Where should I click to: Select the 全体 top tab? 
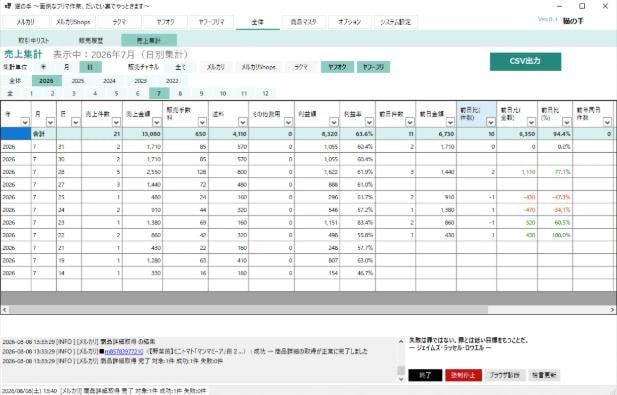pos(258,22)
